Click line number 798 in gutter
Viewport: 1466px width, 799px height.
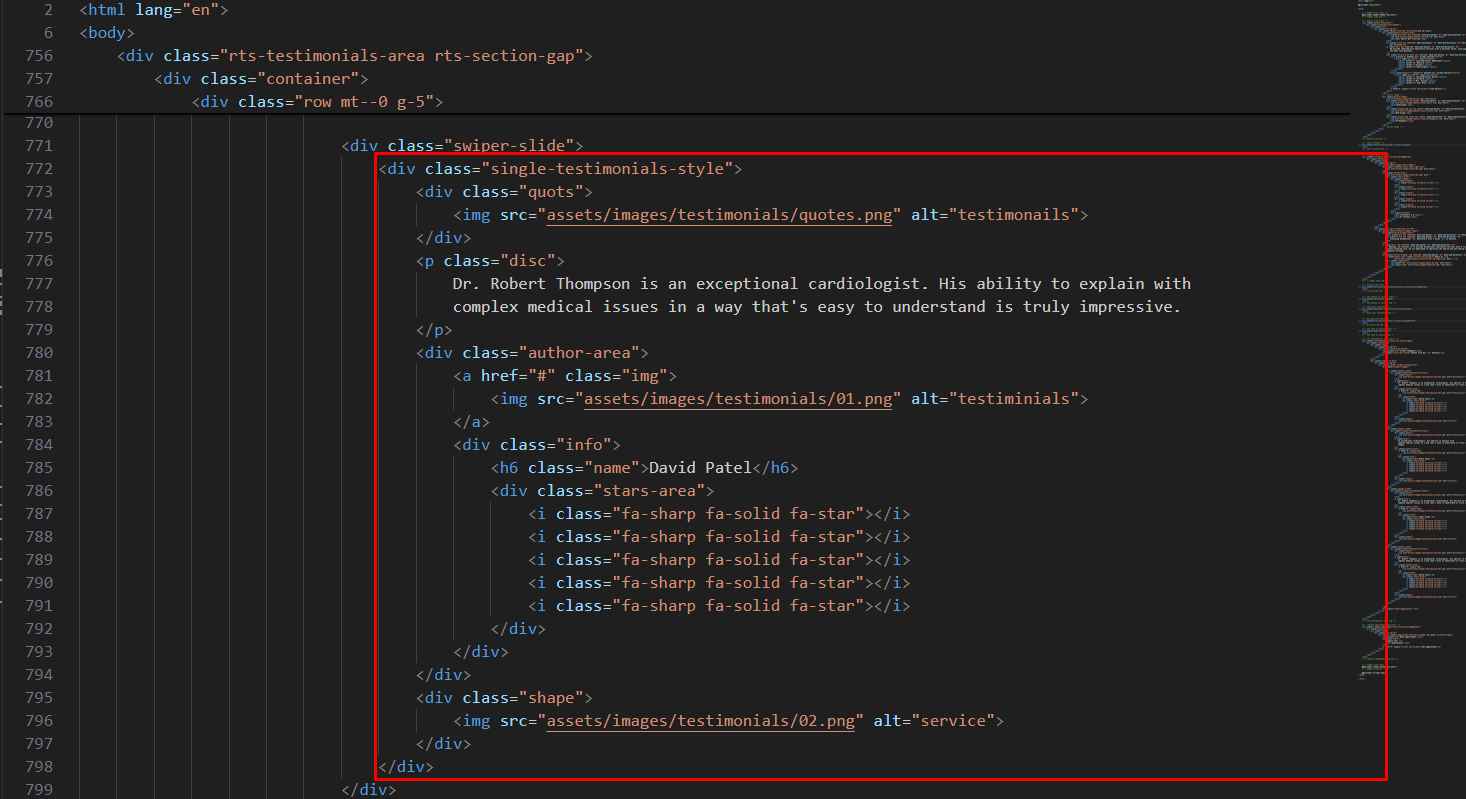click(x=38, y=767)
